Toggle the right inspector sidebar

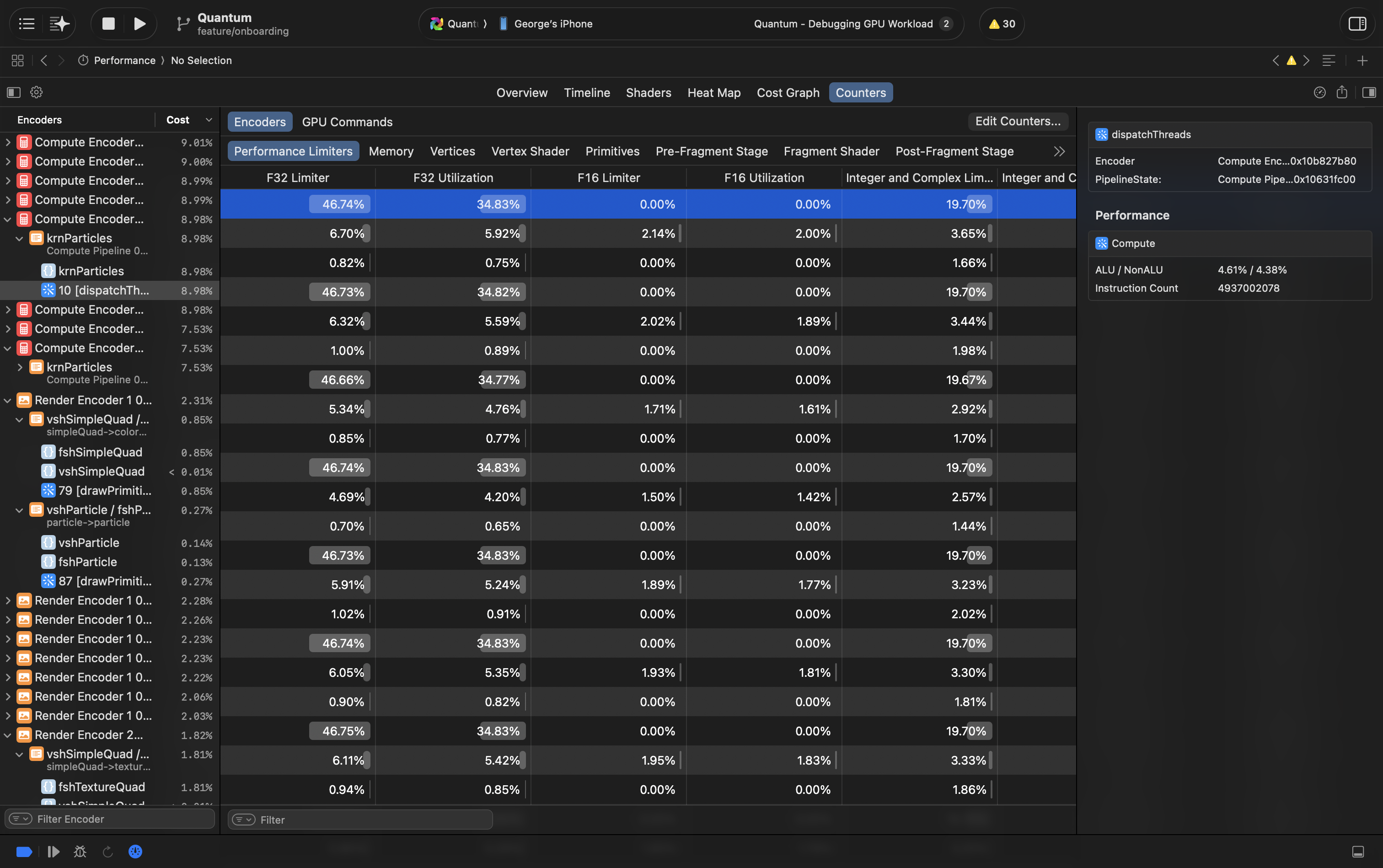click(x=1357, y=23)
